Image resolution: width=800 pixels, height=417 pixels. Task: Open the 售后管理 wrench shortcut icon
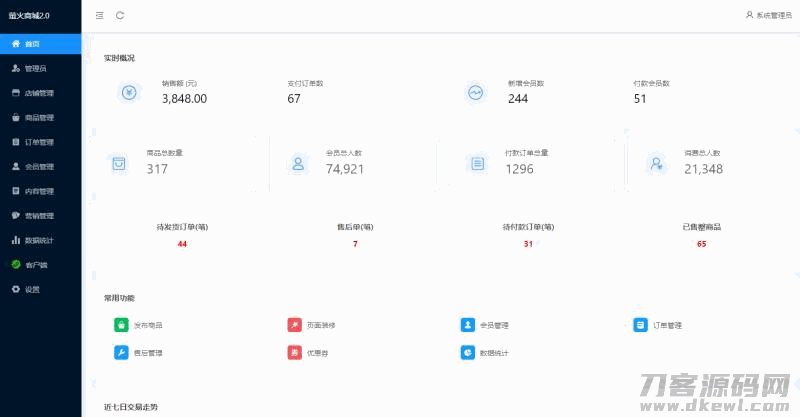(121, 352)
